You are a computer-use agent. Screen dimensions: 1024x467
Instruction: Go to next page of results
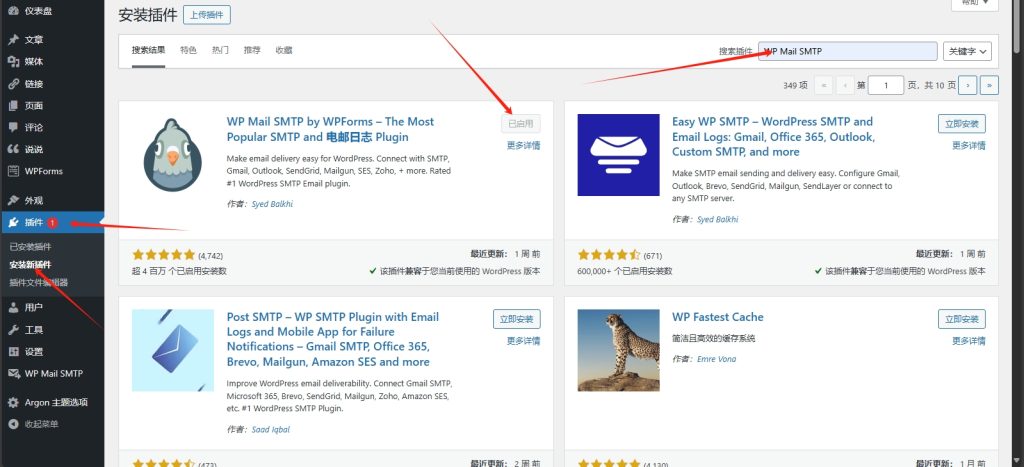point(967,86)
